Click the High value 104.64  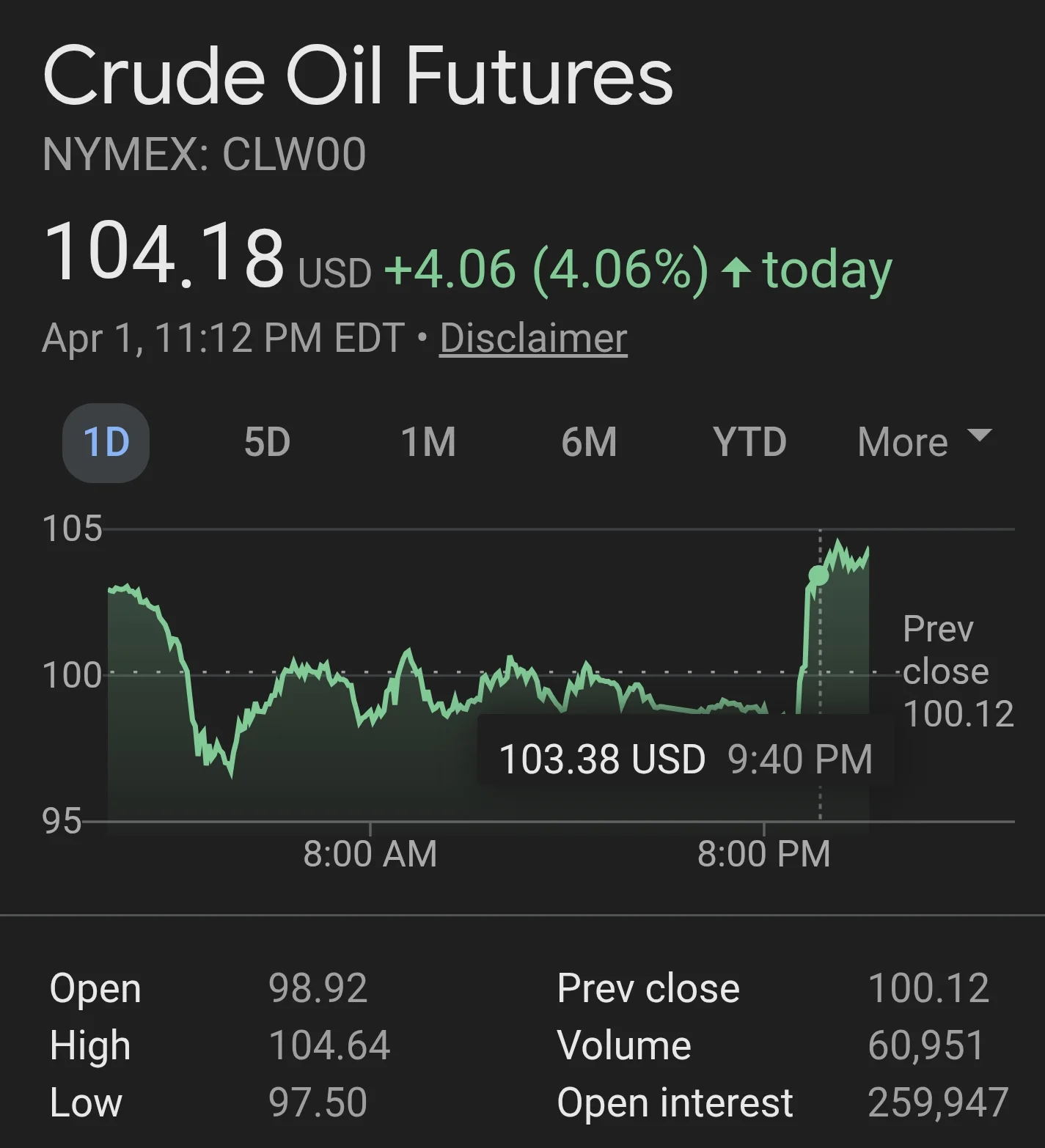click(329, 1045)
